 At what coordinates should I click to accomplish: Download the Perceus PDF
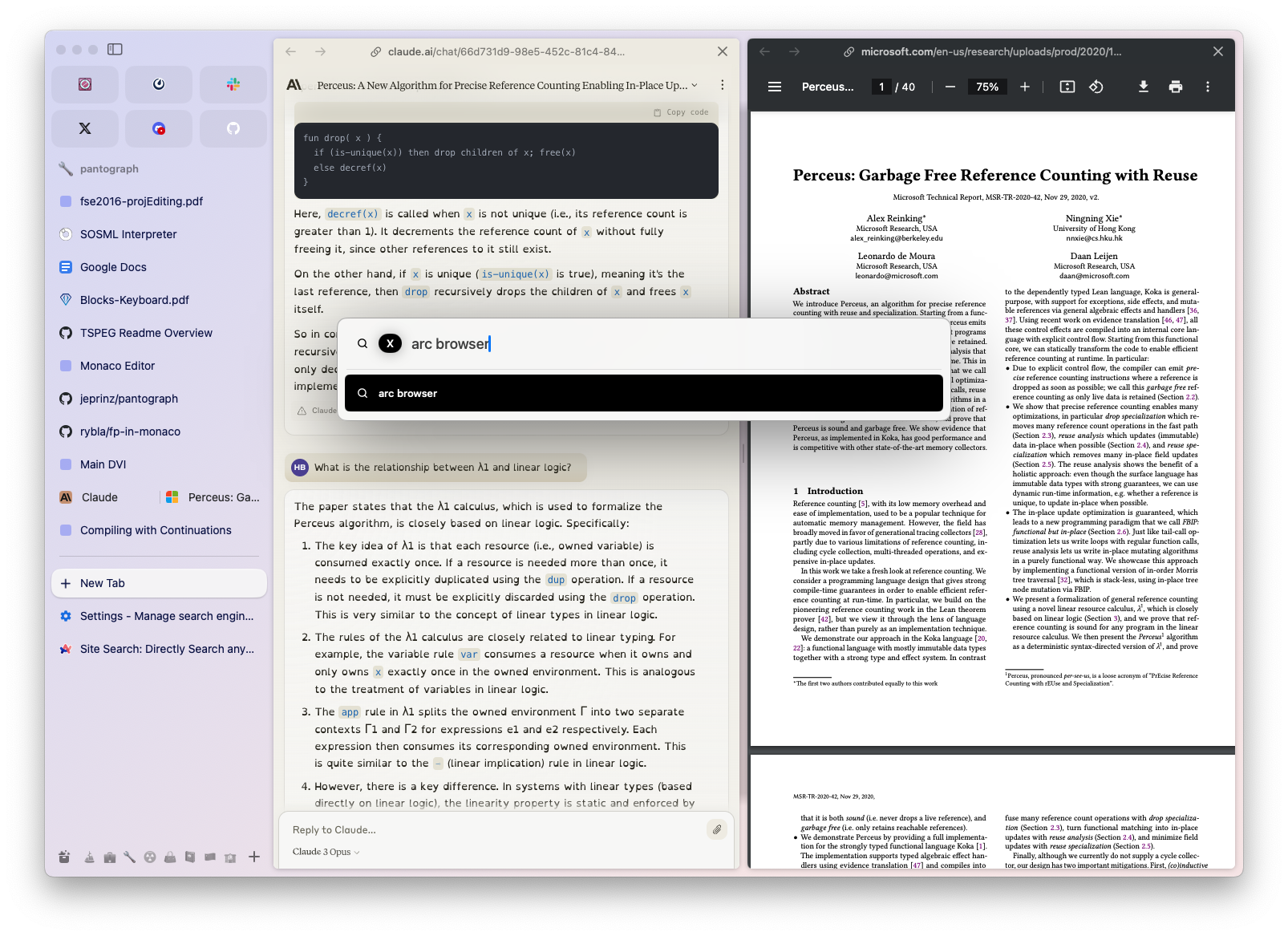(1144, 87)
